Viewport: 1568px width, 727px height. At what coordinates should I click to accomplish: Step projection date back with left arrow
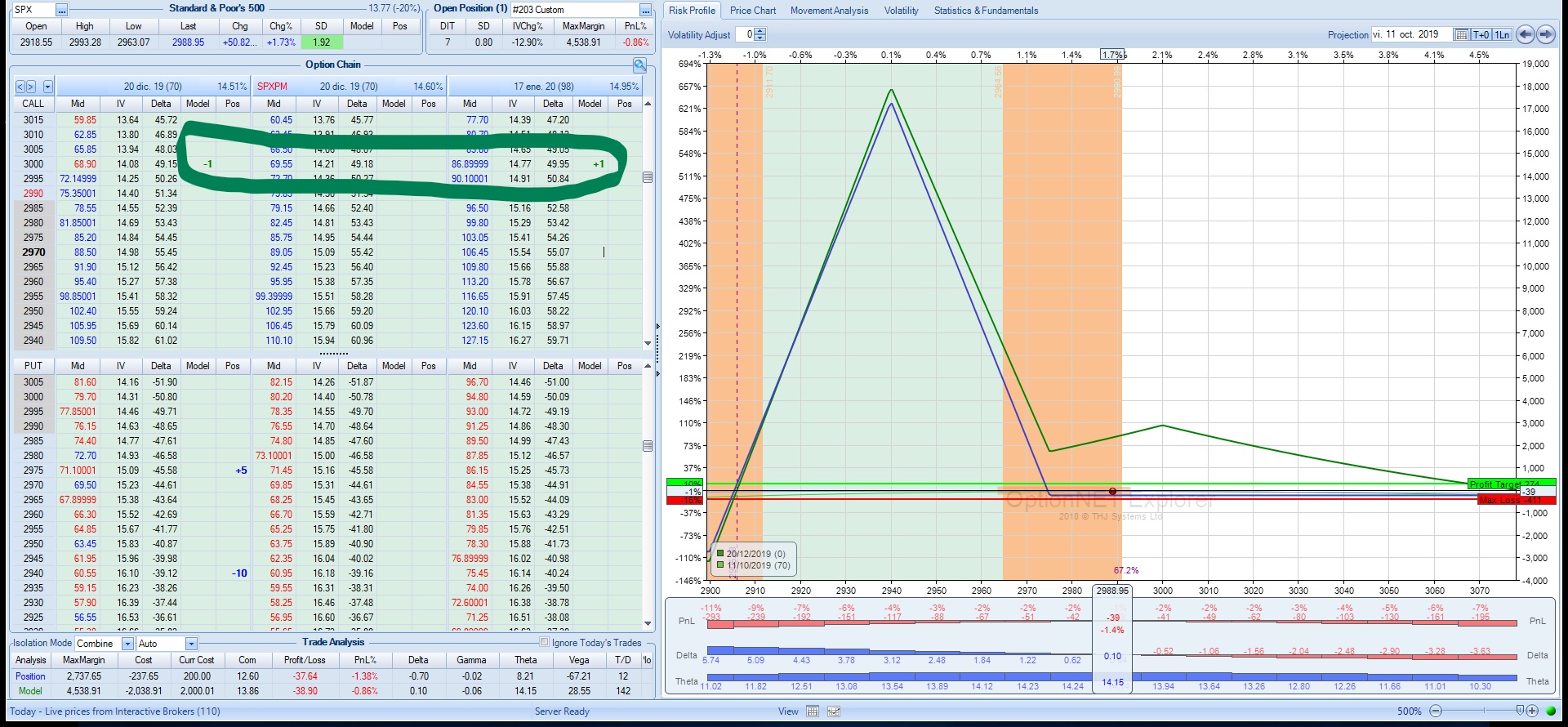(x=1526, y=34)
